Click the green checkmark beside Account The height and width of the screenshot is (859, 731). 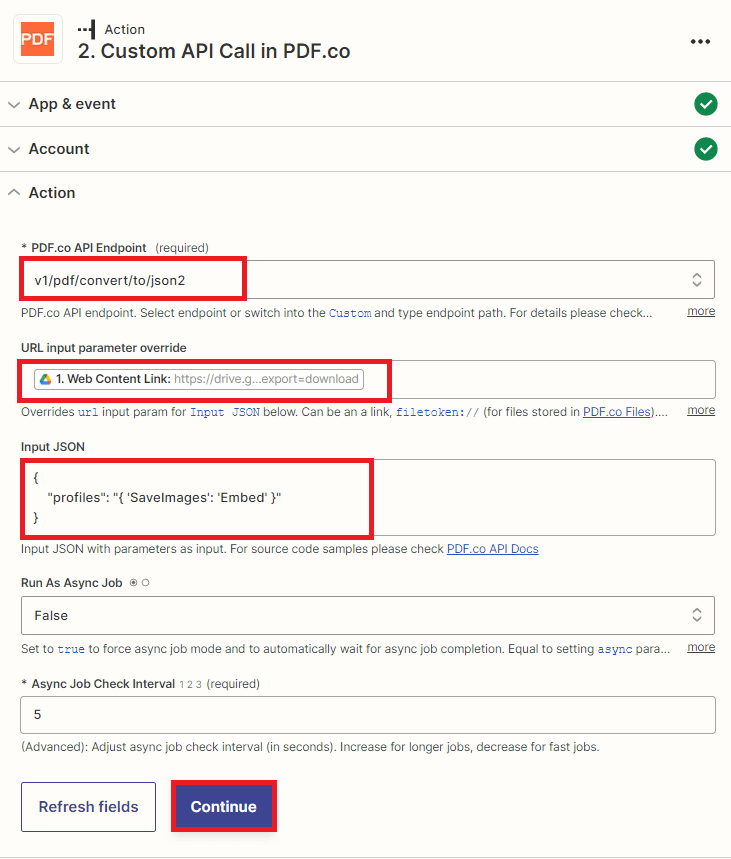(x=706, y=149)
